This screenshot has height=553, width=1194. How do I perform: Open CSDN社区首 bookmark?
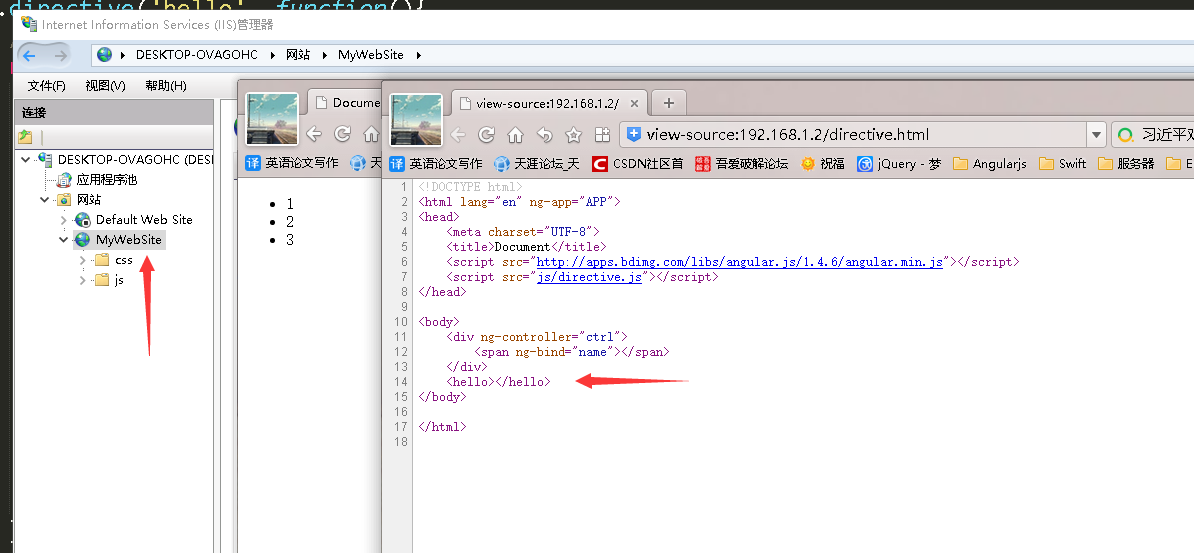[637, 163]
